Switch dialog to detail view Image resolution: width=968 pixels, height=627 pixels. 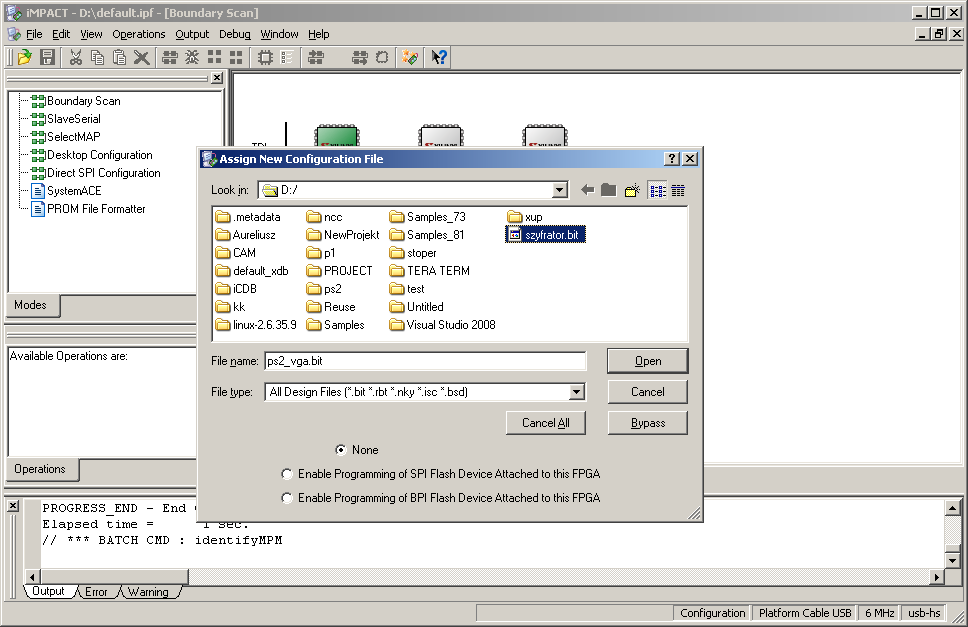[678, 191]
